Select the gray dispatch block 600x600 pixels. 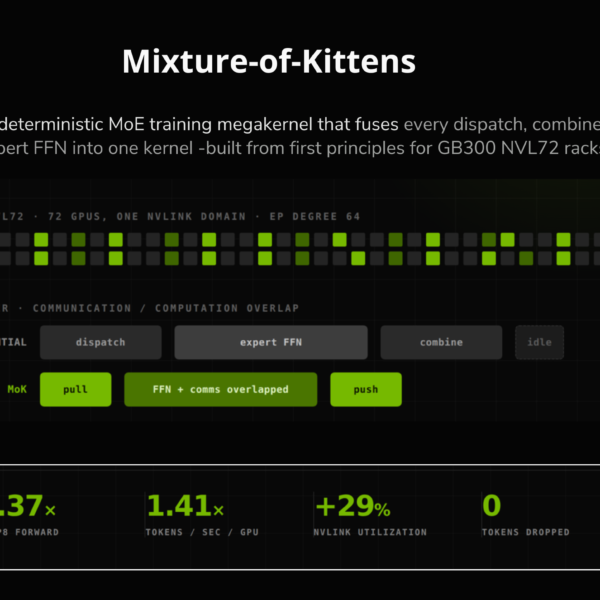[x=101, y=342]
